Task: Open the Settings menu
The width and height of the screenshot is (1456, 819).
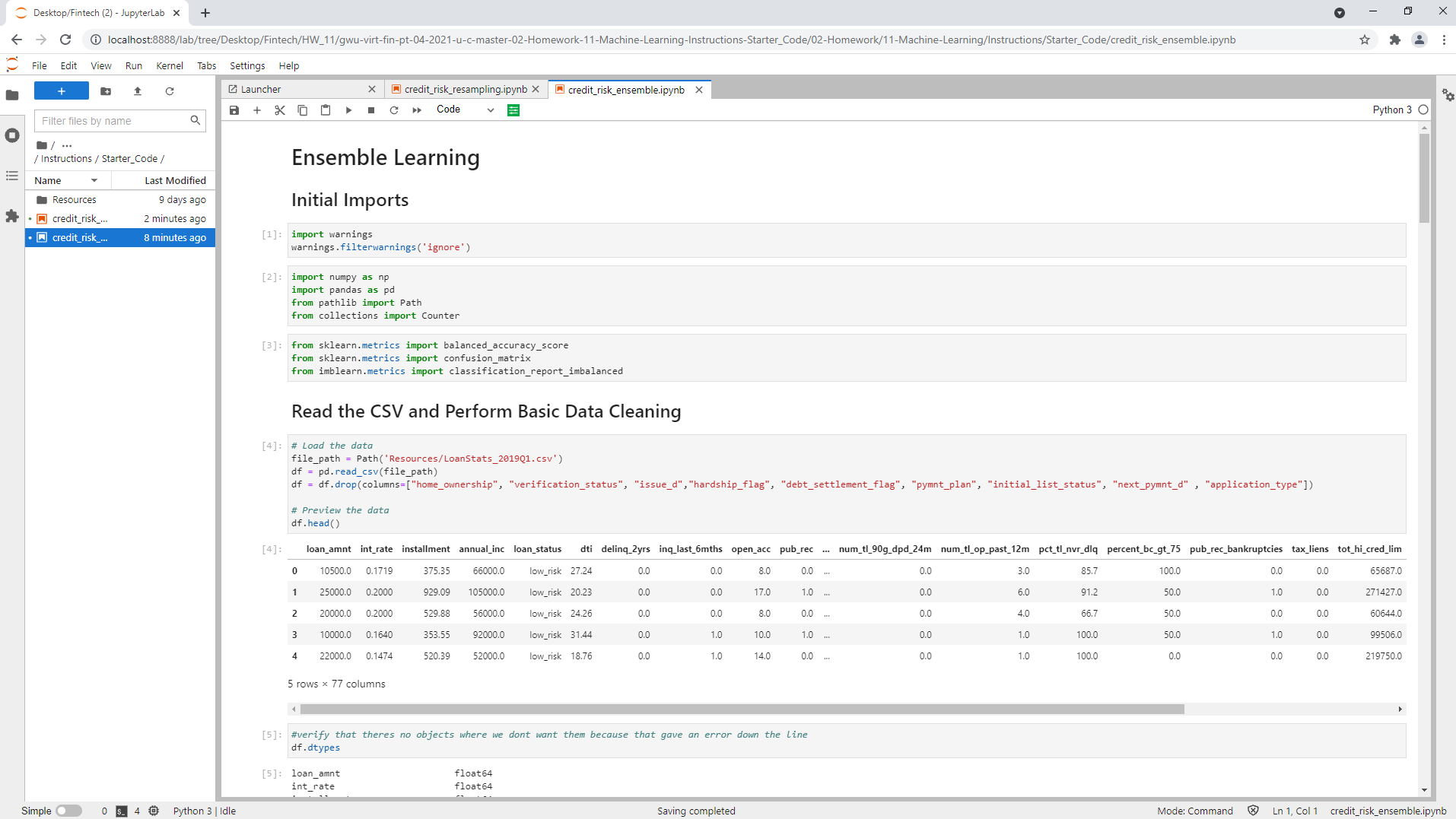Action: (247, 66)
